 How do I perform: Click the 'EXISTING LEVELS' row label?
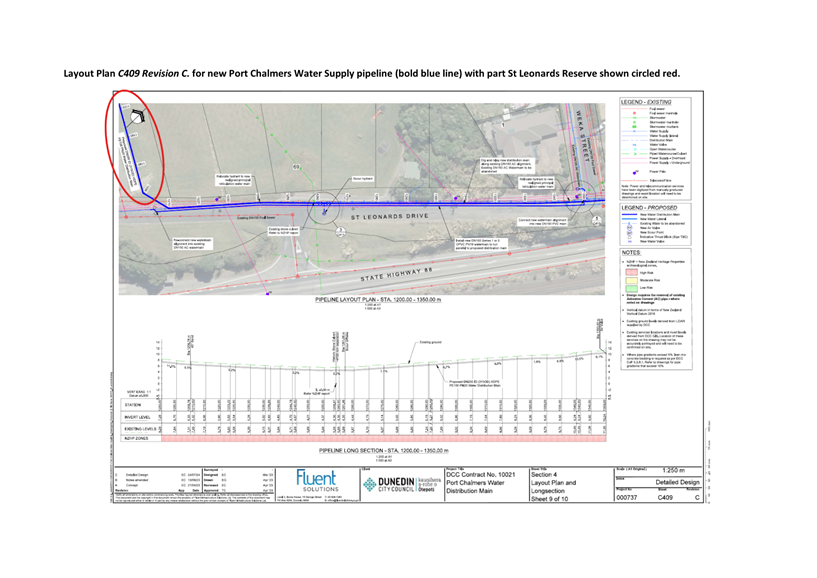(x=140, y=428)
